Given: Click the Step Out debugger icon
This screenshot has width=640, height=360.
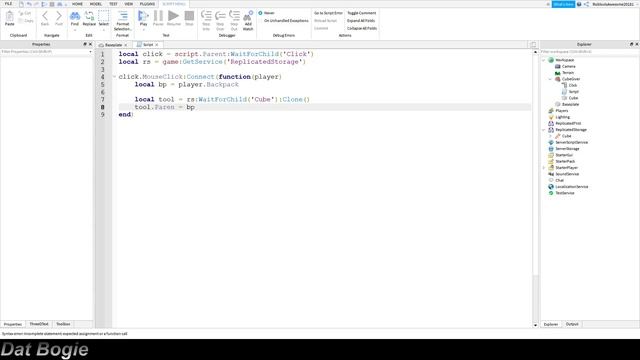Looking at the screenshot, I should click(x=234, y=20).
